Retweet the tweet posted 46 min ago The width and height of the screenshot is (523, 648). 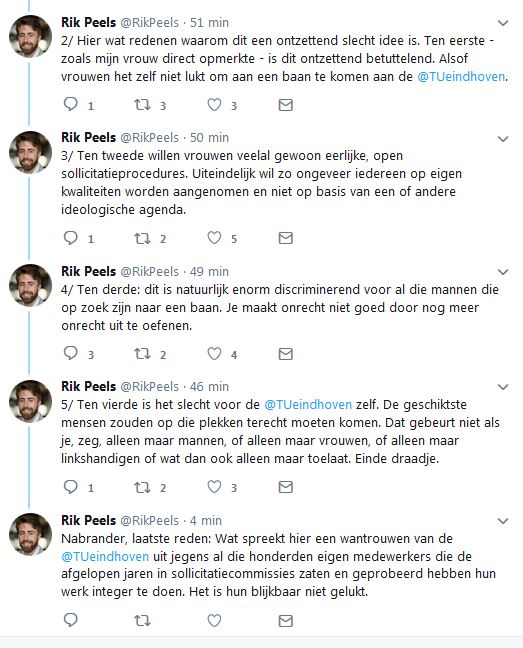coord(143,487)
